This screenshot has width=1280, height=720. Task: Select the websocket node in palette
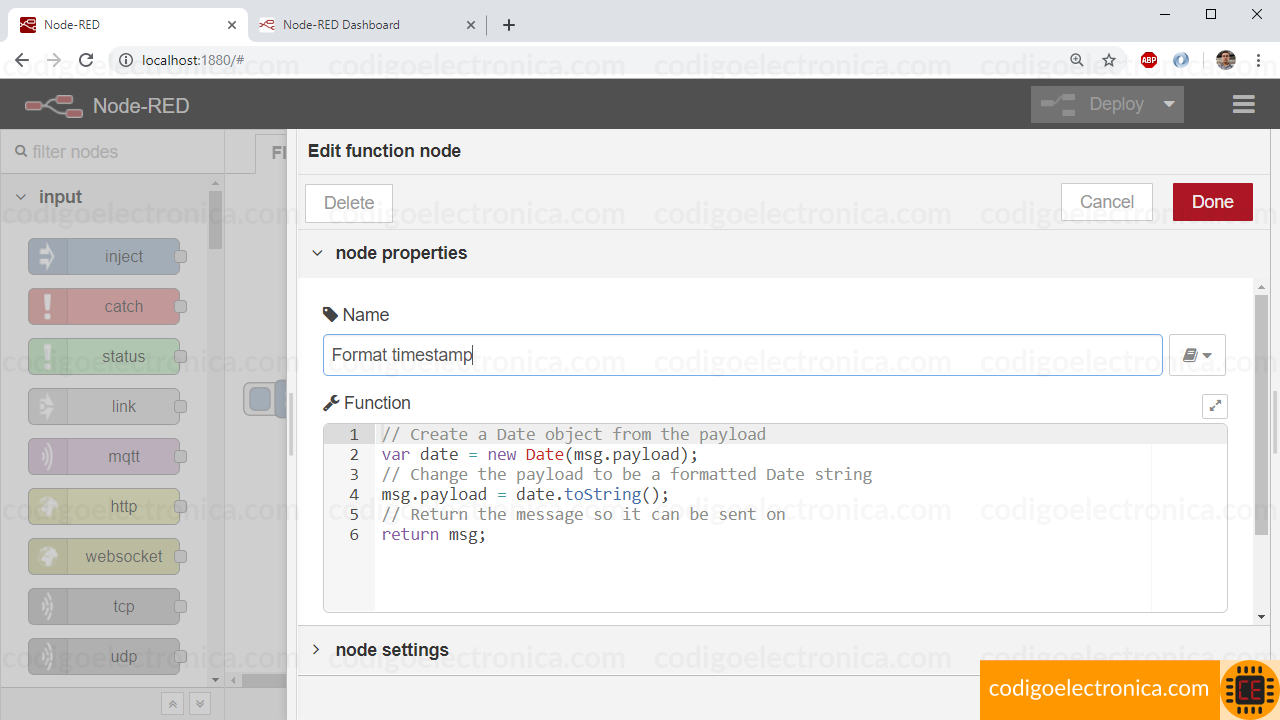point(104,557)
